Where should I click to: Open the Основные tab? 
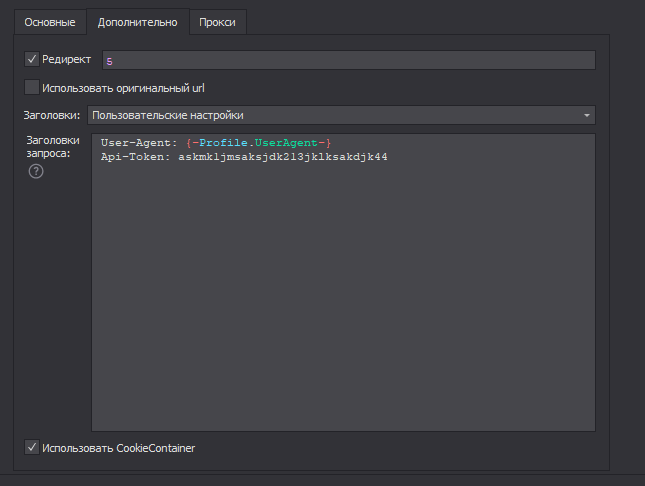pyautogui.click(x=50, y=22)
